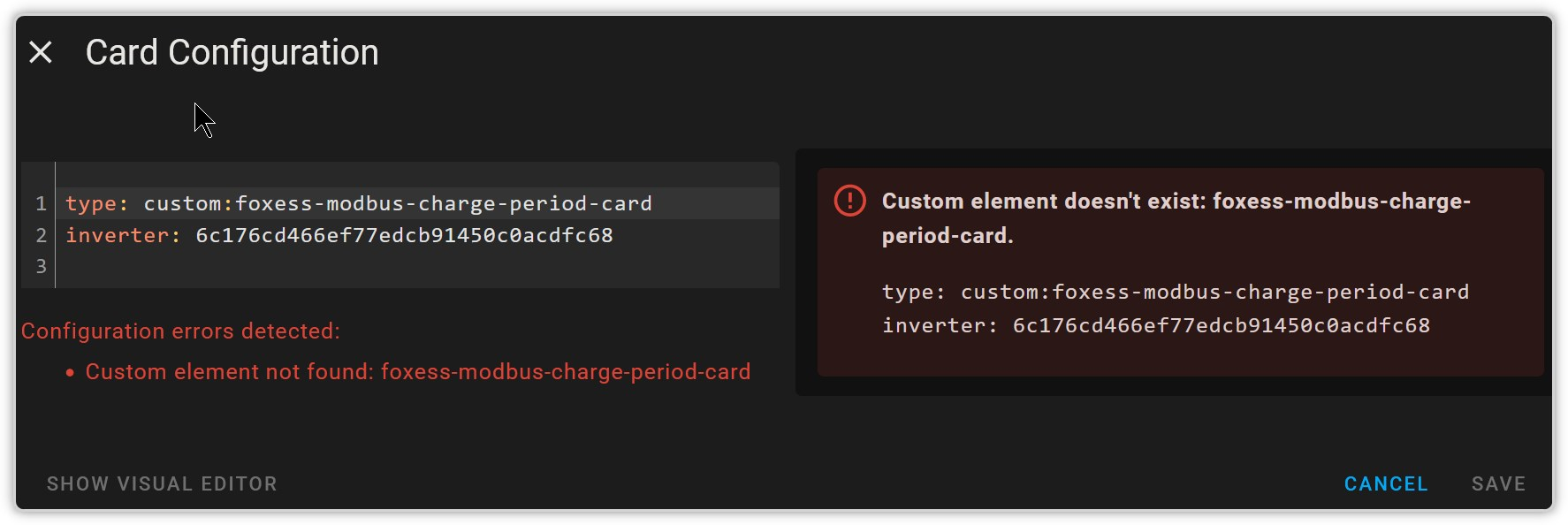
Task: Click line number 1 in the code editor
Action: pyautogui.click(x=40, y=202)
